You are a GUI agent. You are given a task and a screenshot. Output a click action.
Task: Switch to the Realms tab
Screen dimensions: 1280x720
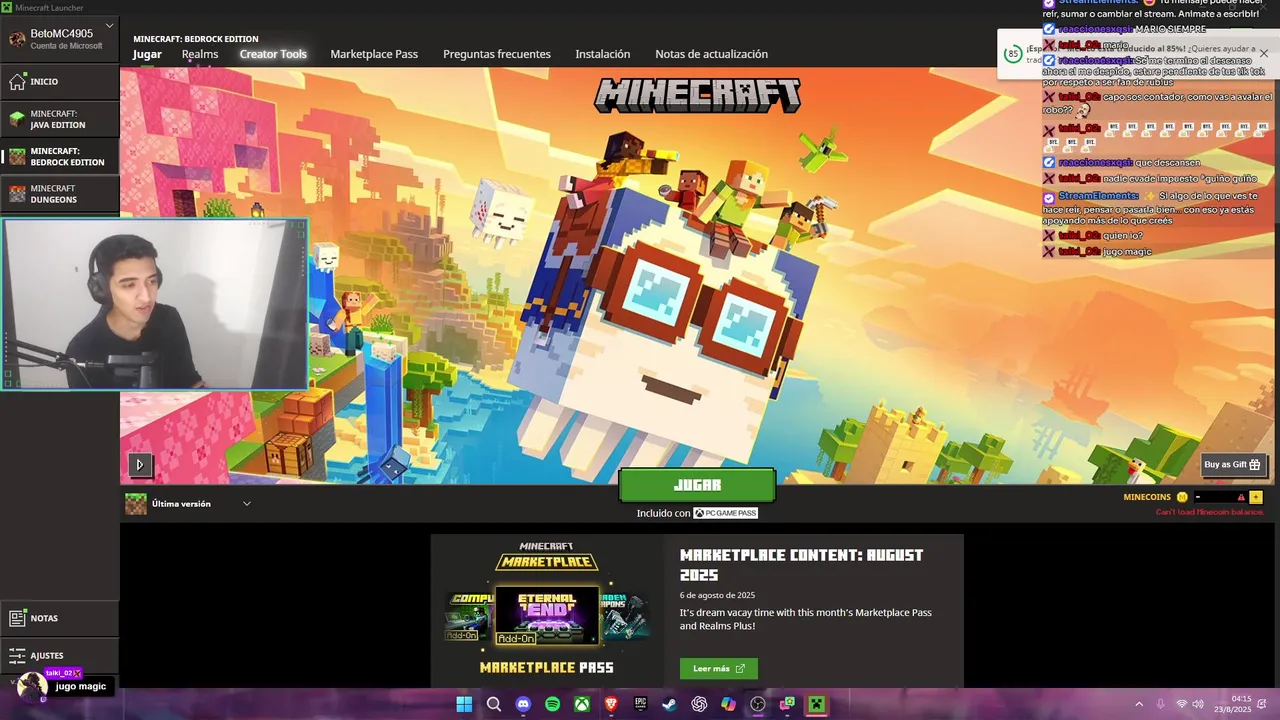(200, 54)
